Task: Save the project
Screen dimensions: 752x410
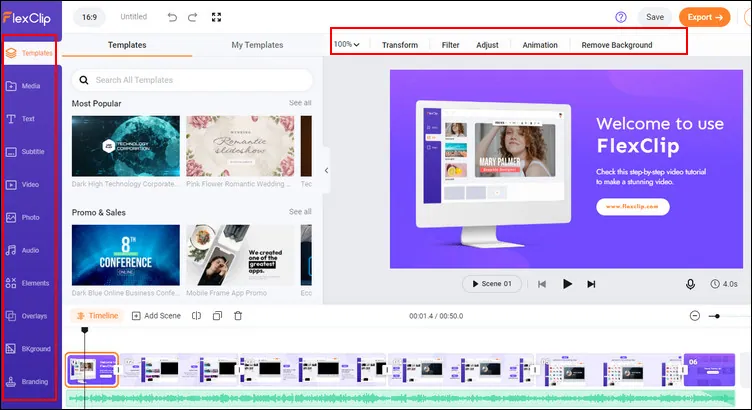Action: [x=655, y=17]
